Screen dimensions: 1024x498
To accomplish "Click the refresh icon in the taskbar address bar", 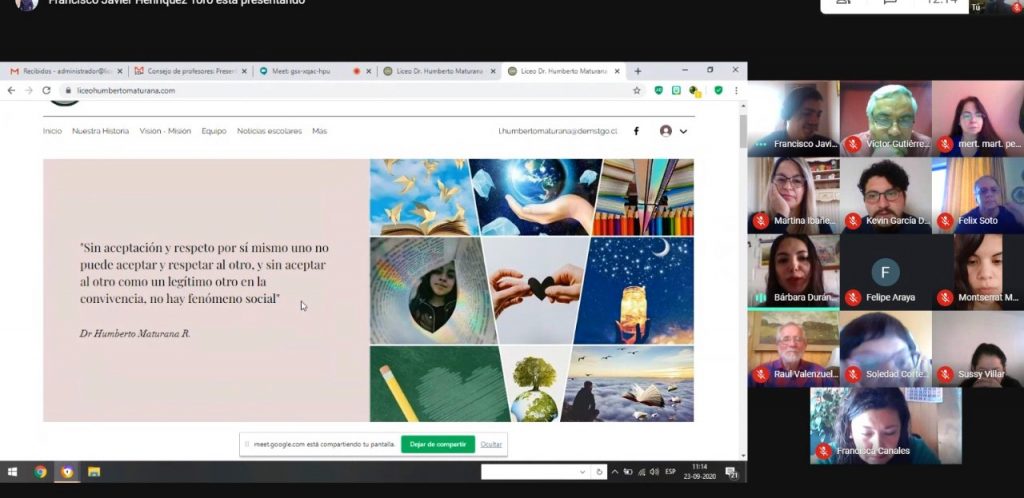I will (x=600, y=472).
